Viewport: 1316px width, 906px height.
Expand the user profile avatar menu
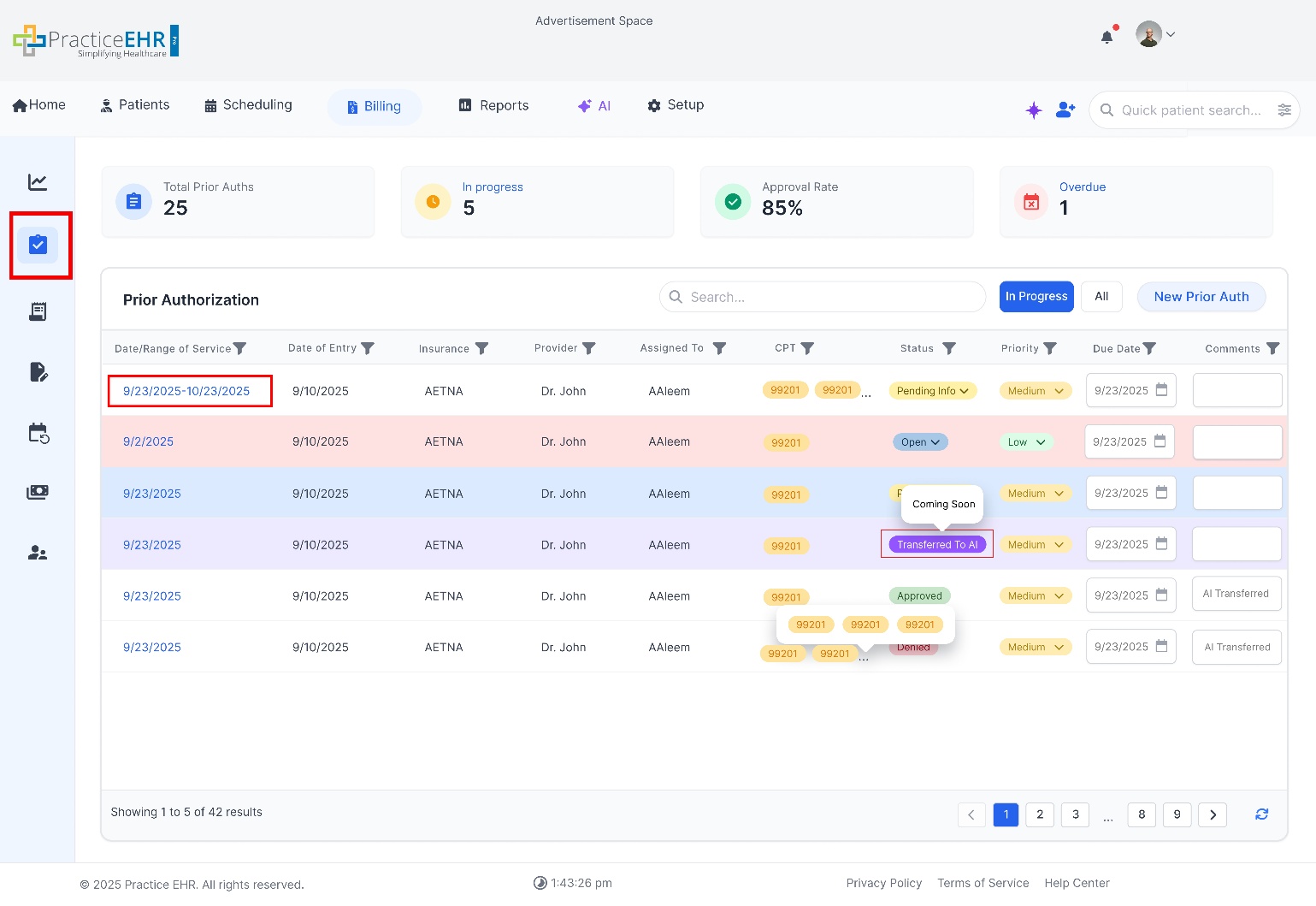[x=1155, y=35]
